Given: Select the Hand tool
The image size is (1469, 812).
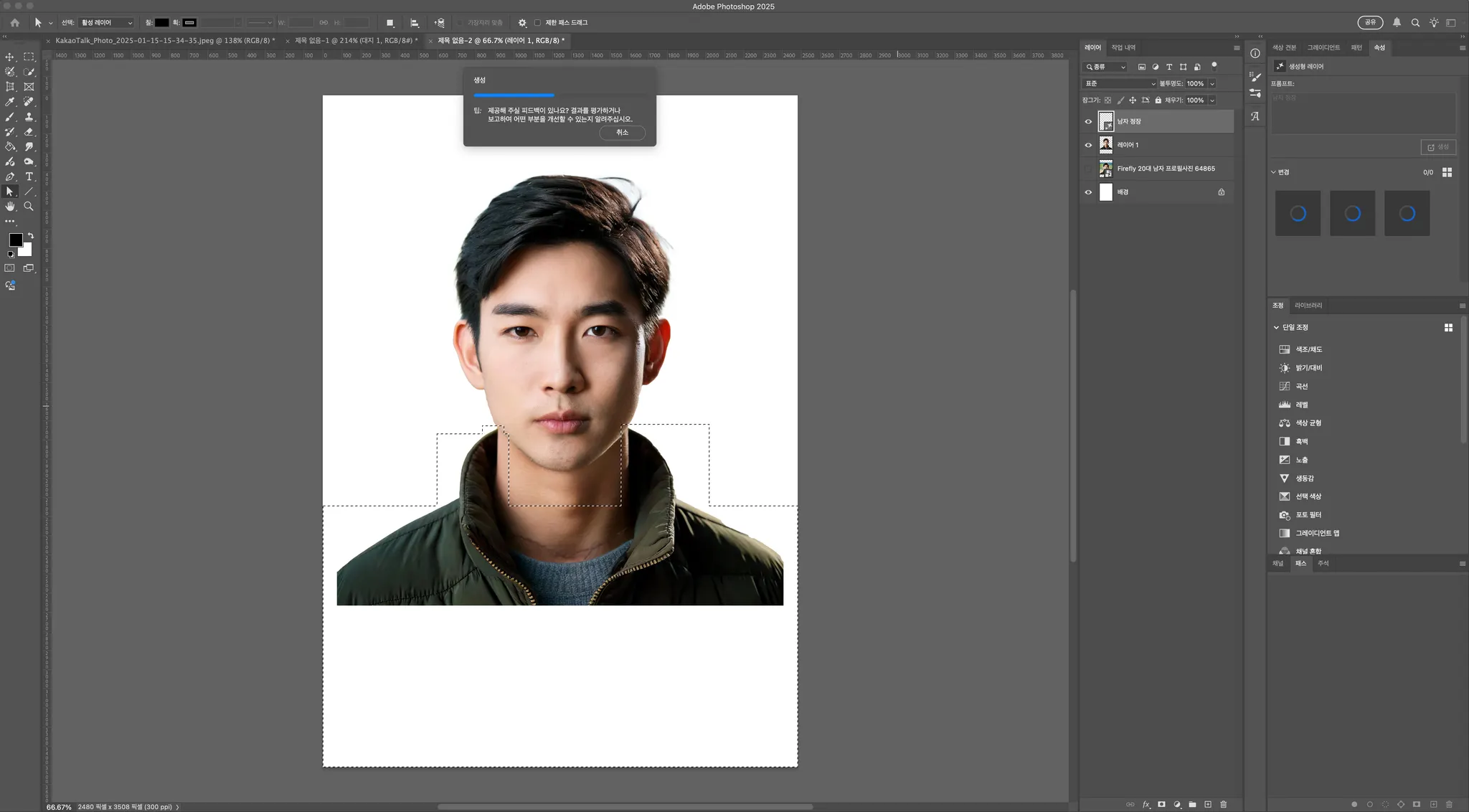Looking at the screenshot, I should [x=10, y=207].
